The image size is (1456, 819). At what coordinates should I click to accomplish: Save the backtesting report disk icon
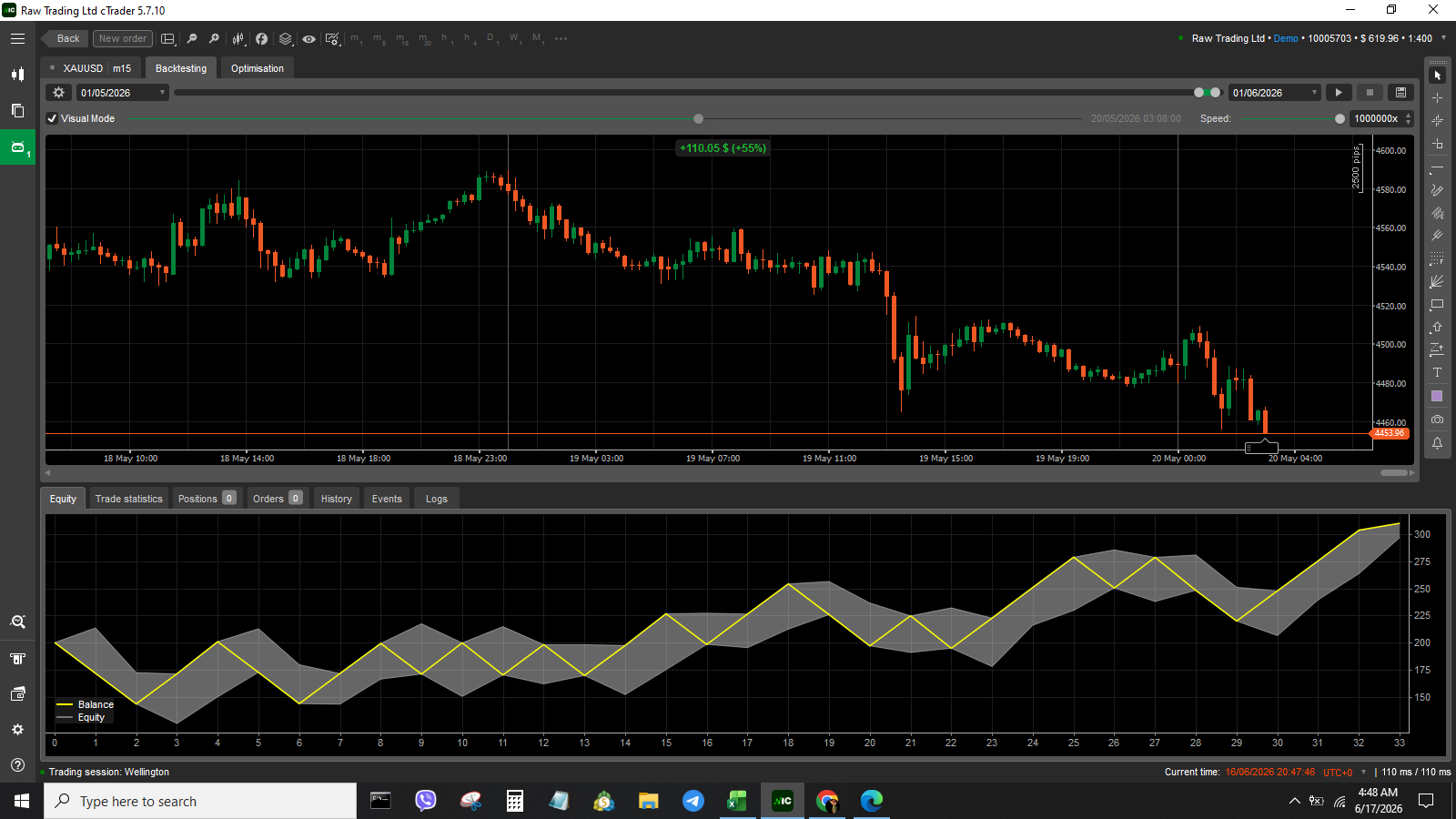[x=1400, y=93]
